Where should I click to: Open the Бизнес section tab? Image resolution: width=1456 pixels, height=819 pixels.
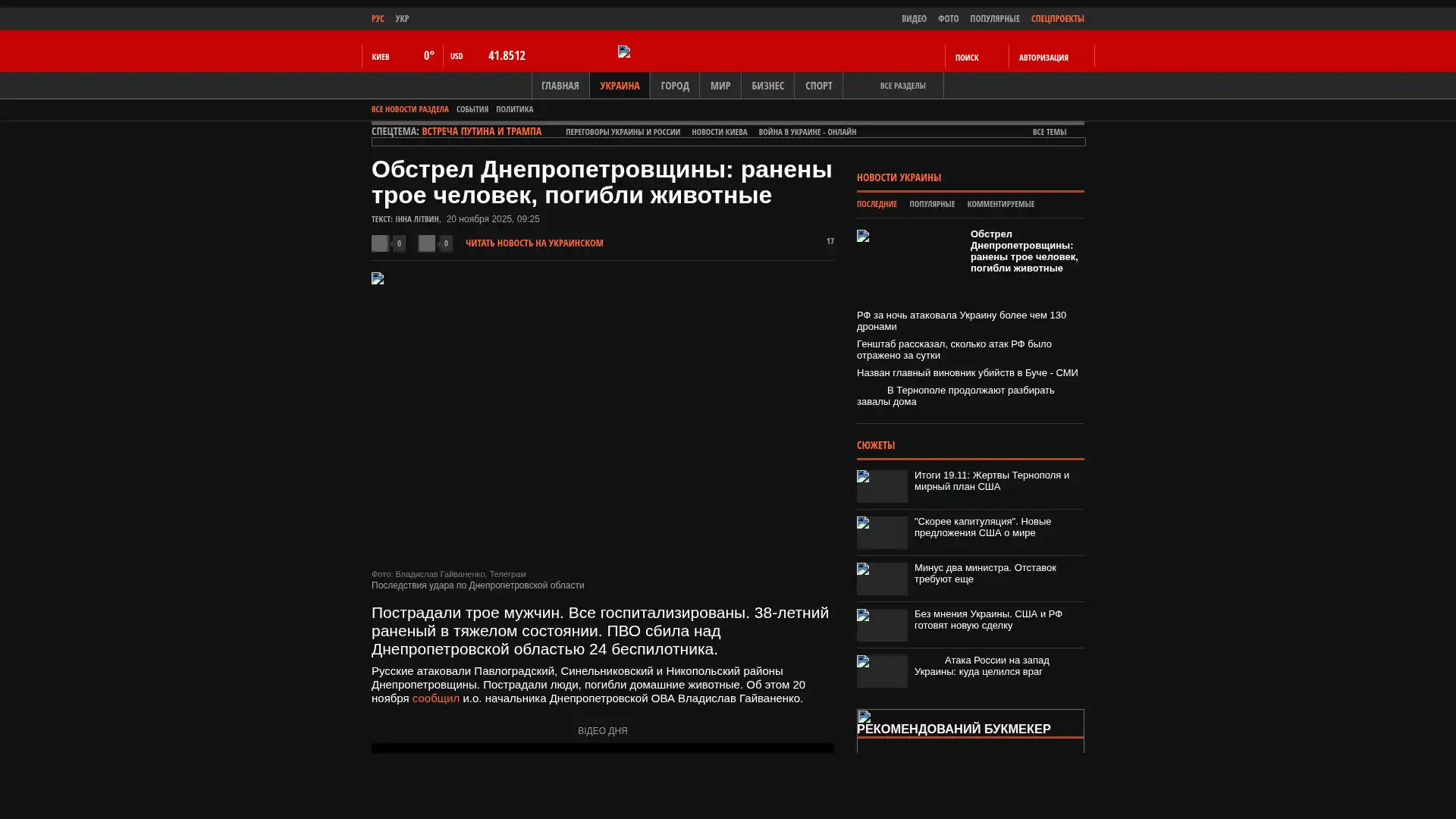(x=767, y=86)
